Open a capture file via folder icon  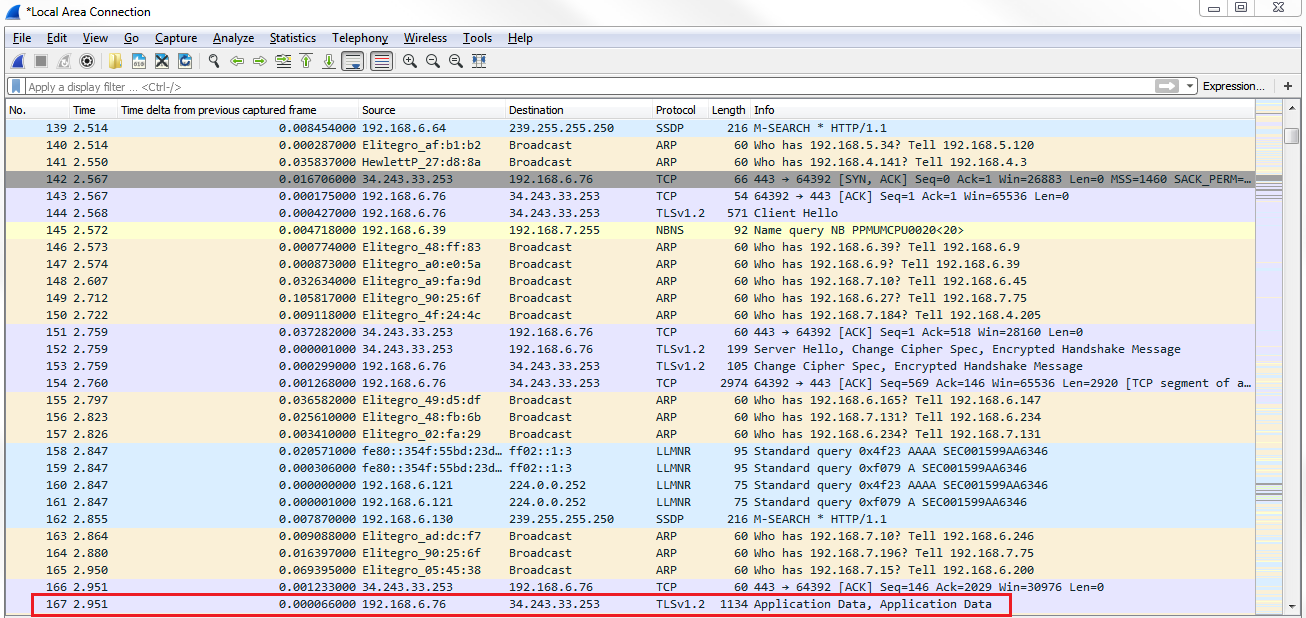(x=116, y=62)
